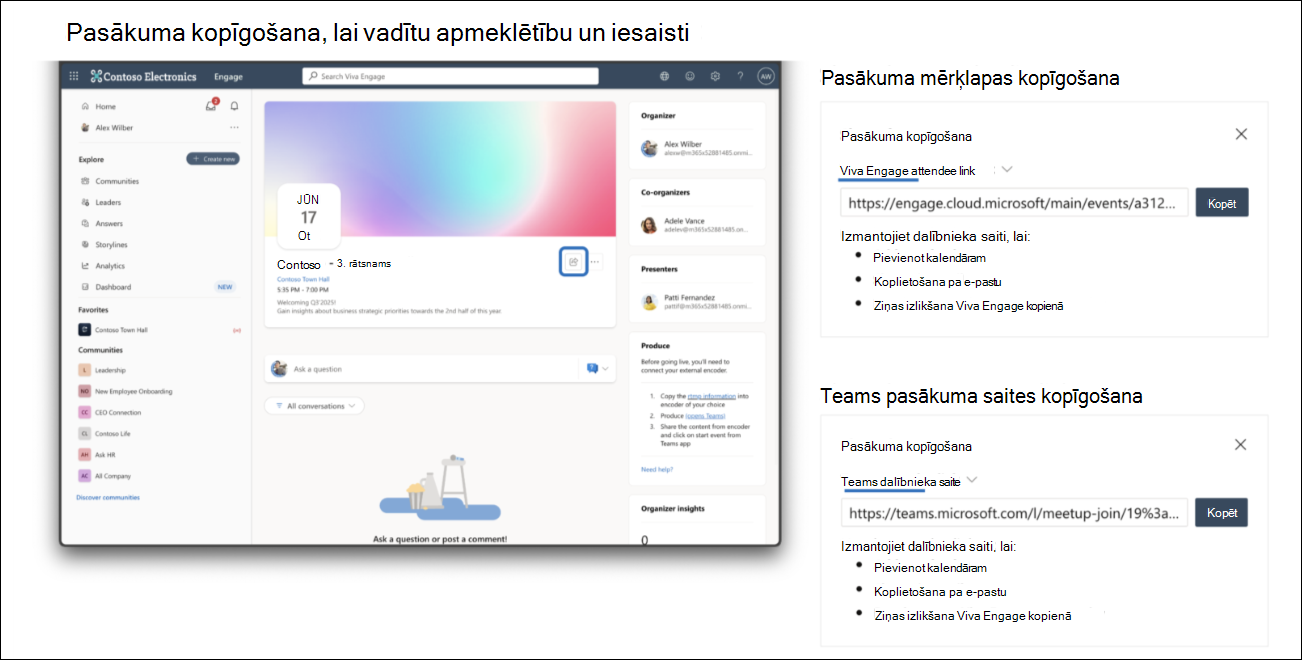
Task: Click the Create new button
Action: [x=213, y=158]
